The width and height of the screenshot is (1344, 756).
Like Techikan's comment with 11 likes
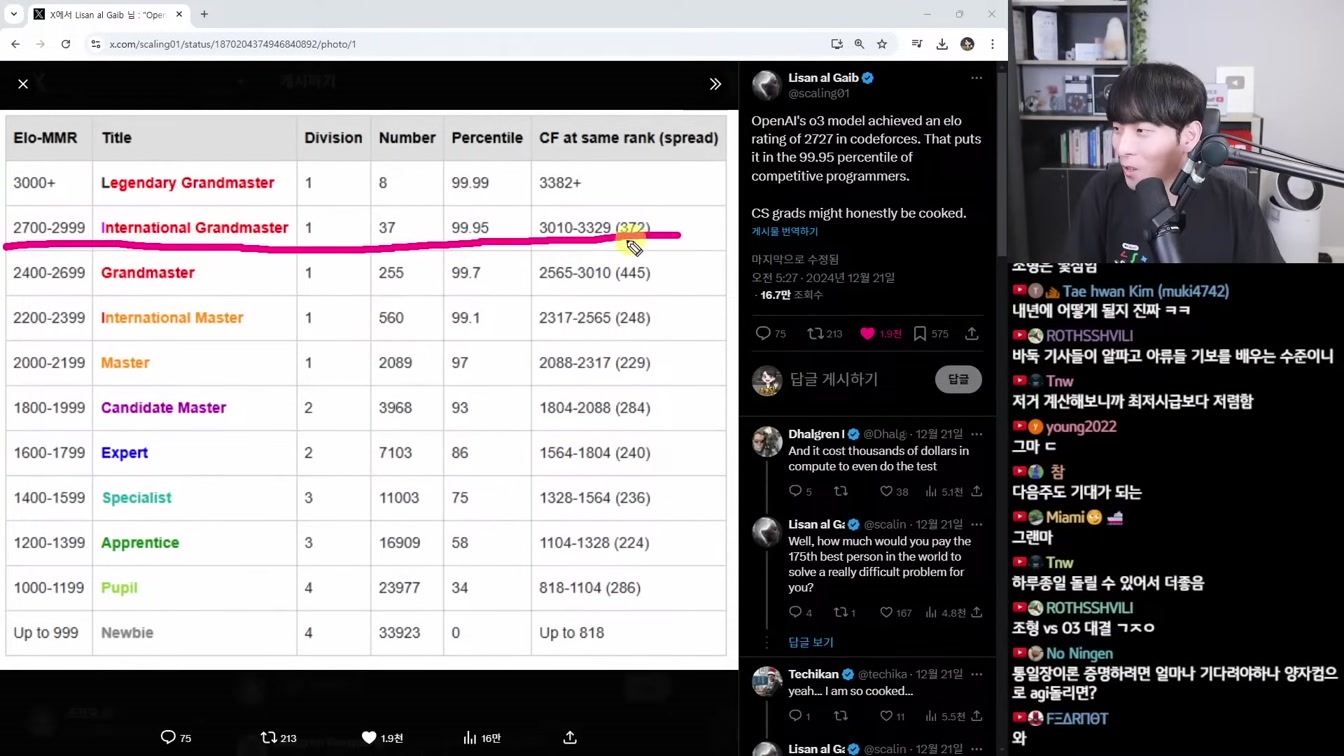pyautogui.click(x=892, y=716)
